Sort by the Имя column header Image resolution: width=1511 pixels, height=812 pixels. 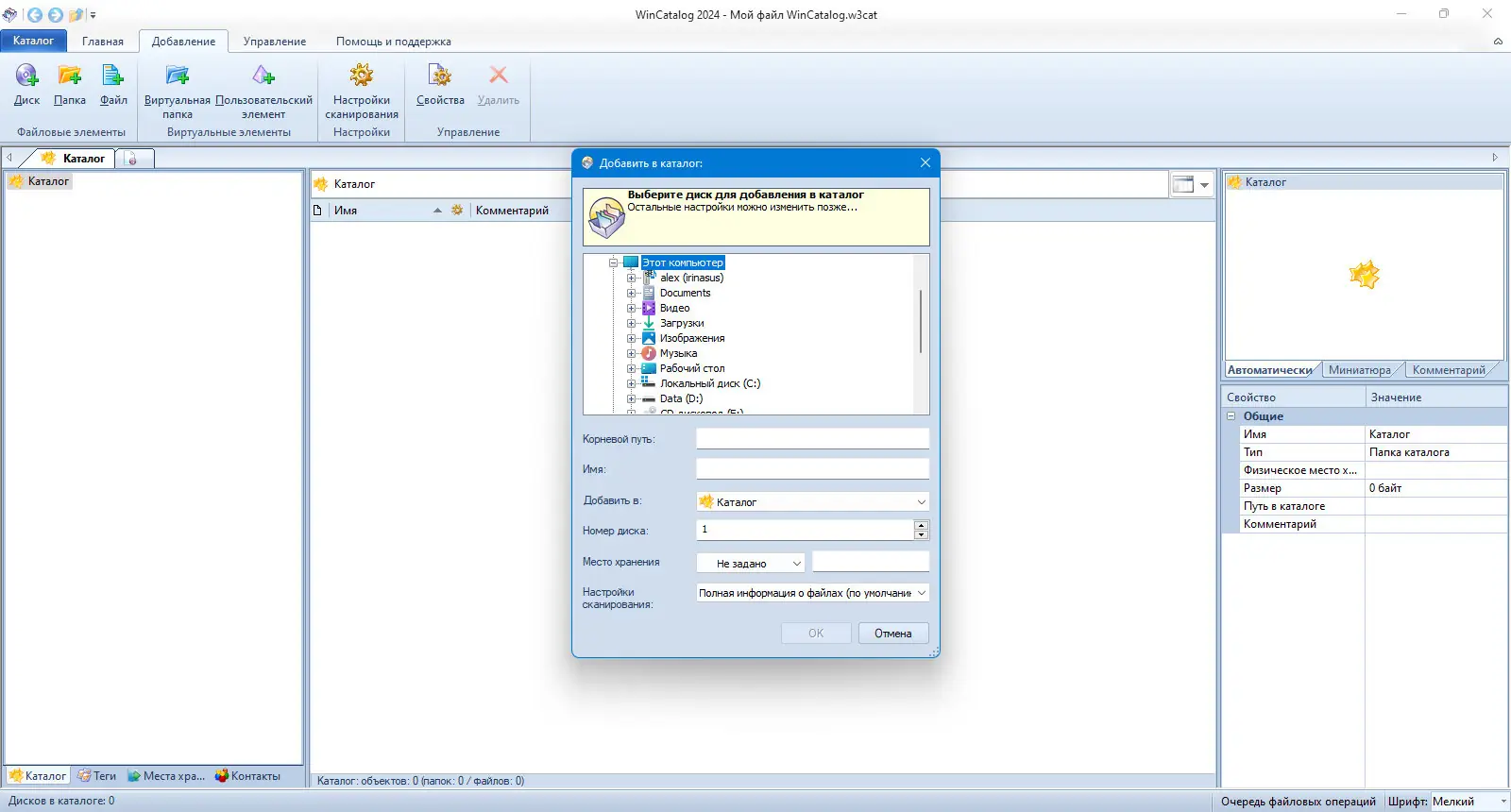click(387, 211)
